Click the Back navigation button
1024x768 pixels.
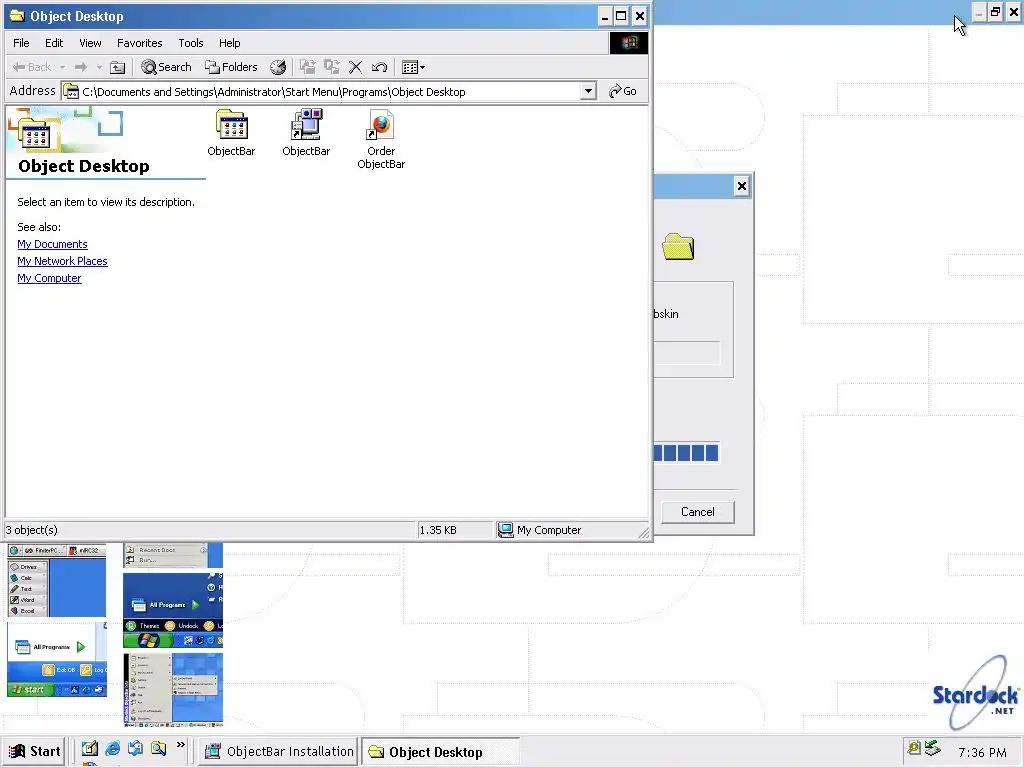click(x=32, y=67)
